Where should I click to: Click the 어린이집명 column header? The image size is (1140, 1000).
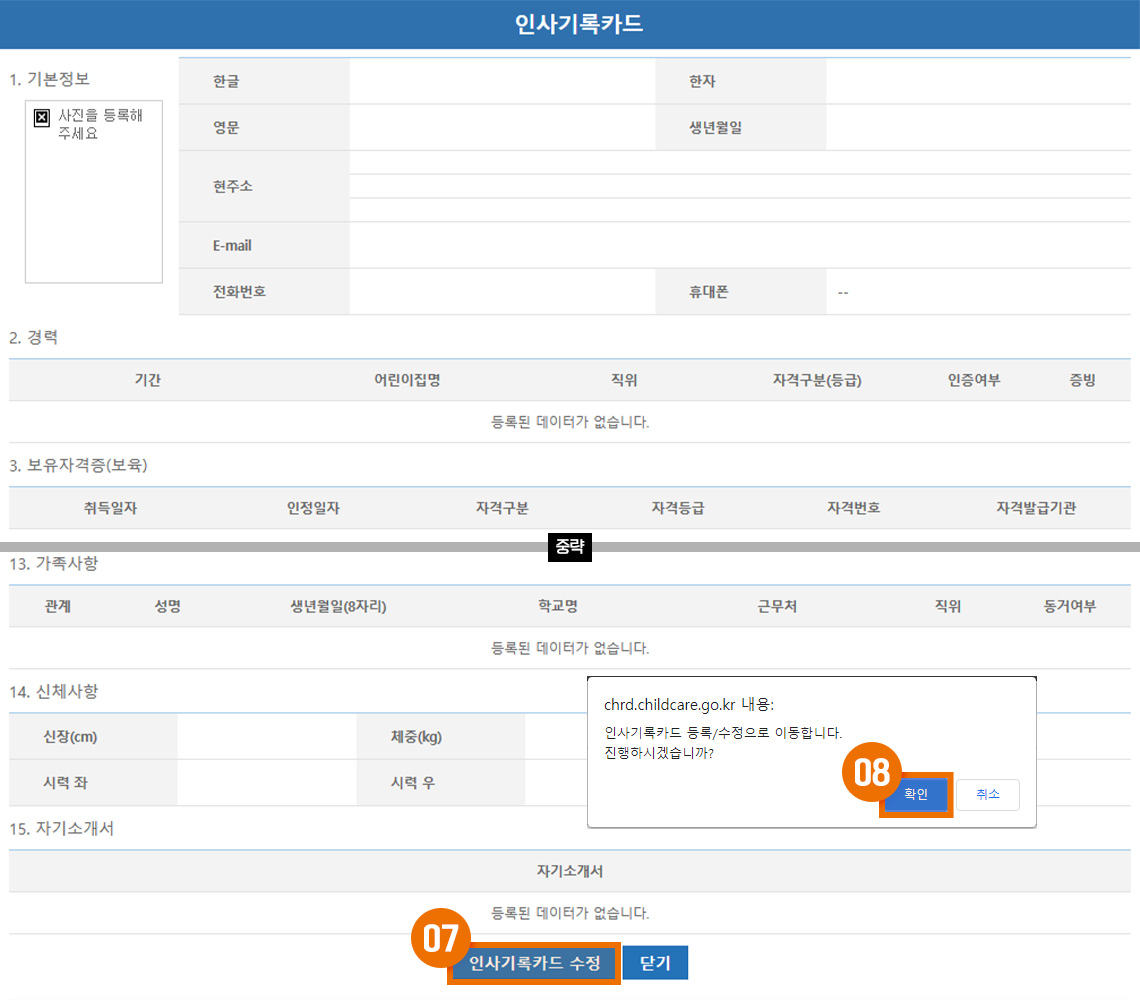pyautogui.click(x=407, y=380)
